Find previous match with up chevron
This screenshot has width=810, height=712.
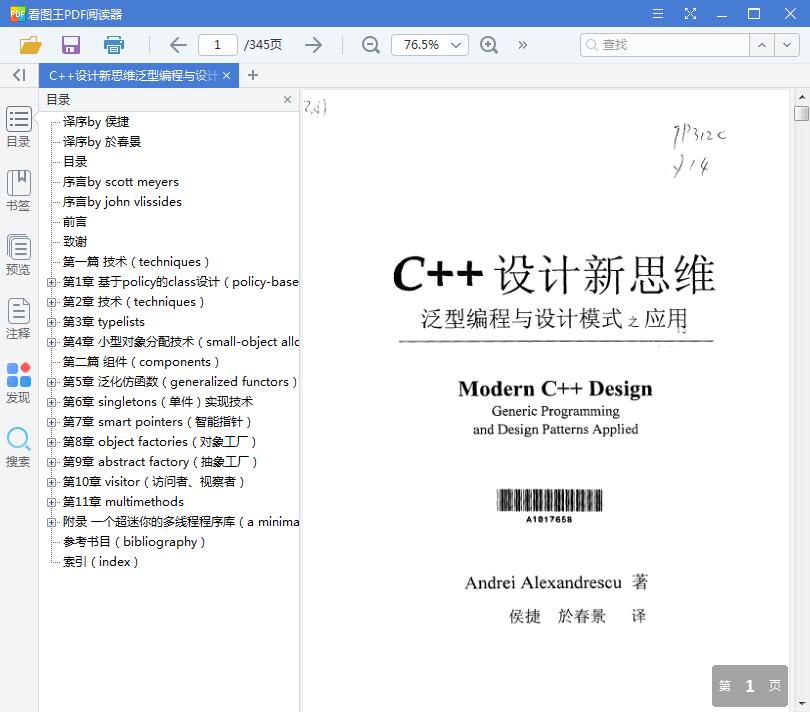(761, 45)
